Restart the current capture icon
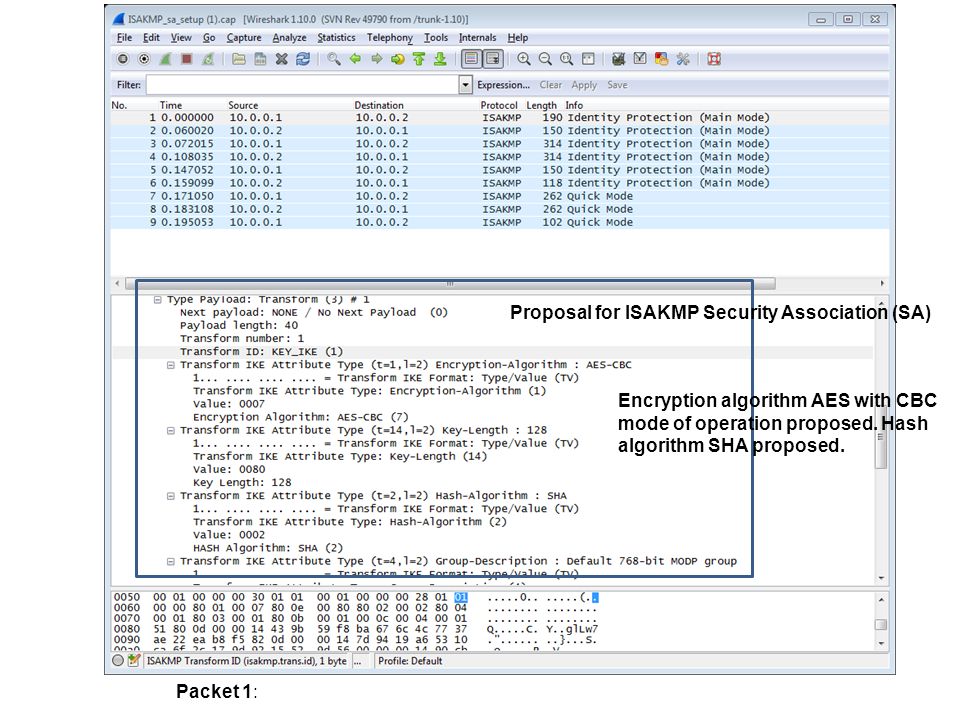Viewport: 960px width, 720px height. point(208,59)
